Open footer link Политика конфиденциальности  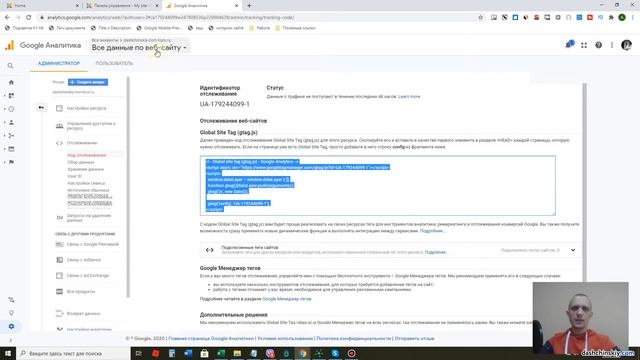(353, 339)
